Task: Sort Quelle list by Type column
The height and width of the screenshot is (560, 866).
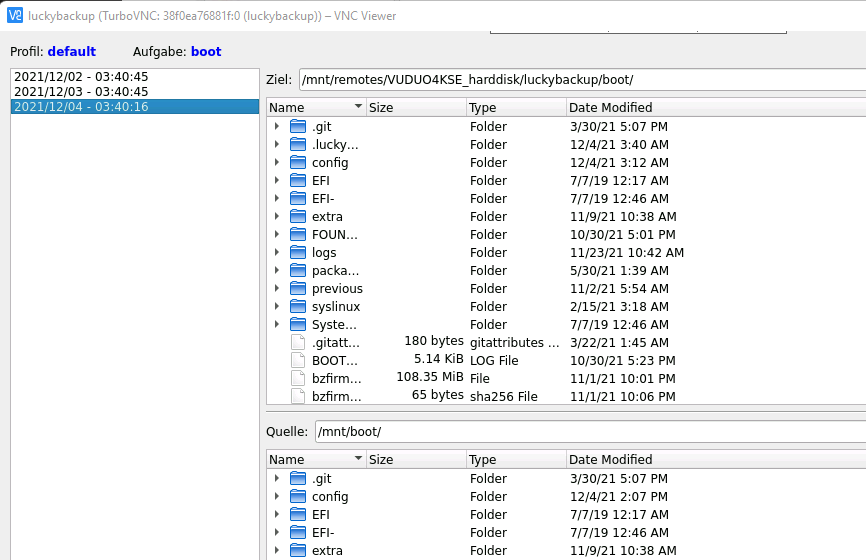Action: coord(516,459)
